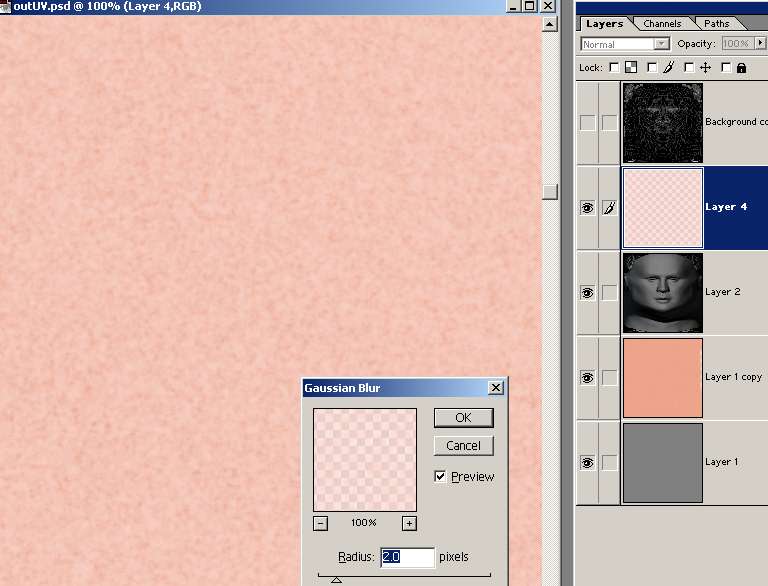Hide Layer 1 copy visibility eye
Screen dimensions: 768x586
[587, 378]
